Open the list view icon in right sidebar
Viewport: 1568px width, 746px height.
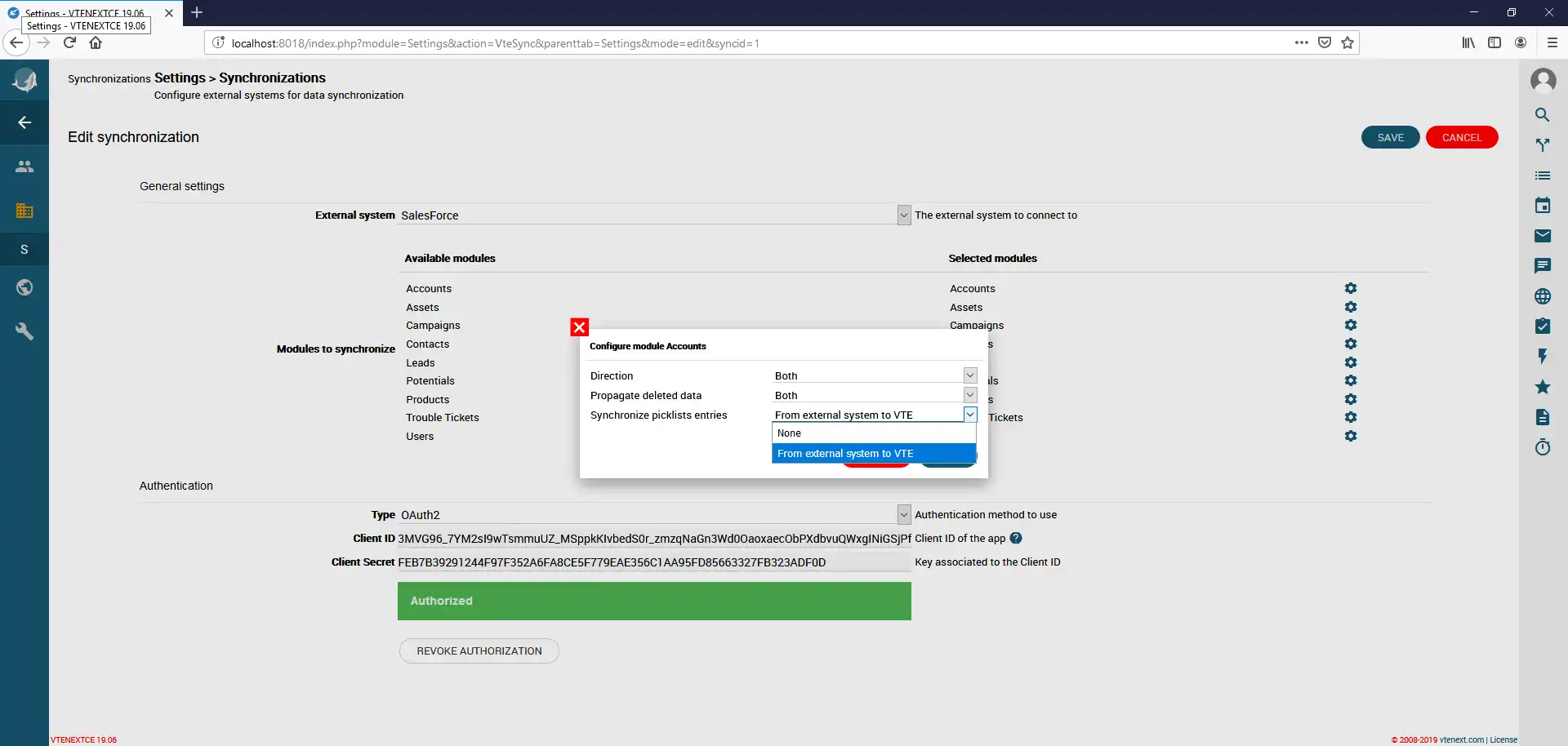click(1543, 175)
